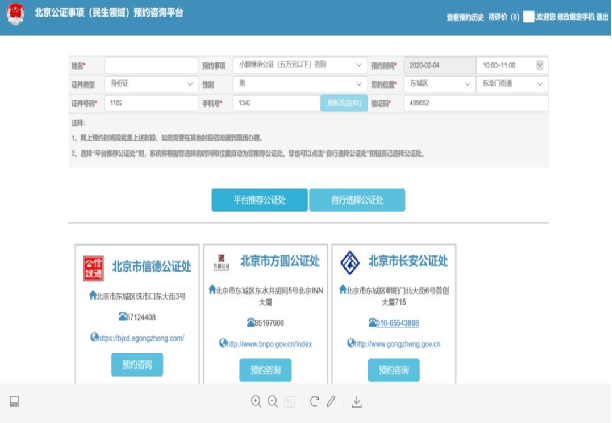This screenshot has width=612, height=423.
Task: Select the 自行选择公证处 tab button
Action: click(357, 200)
